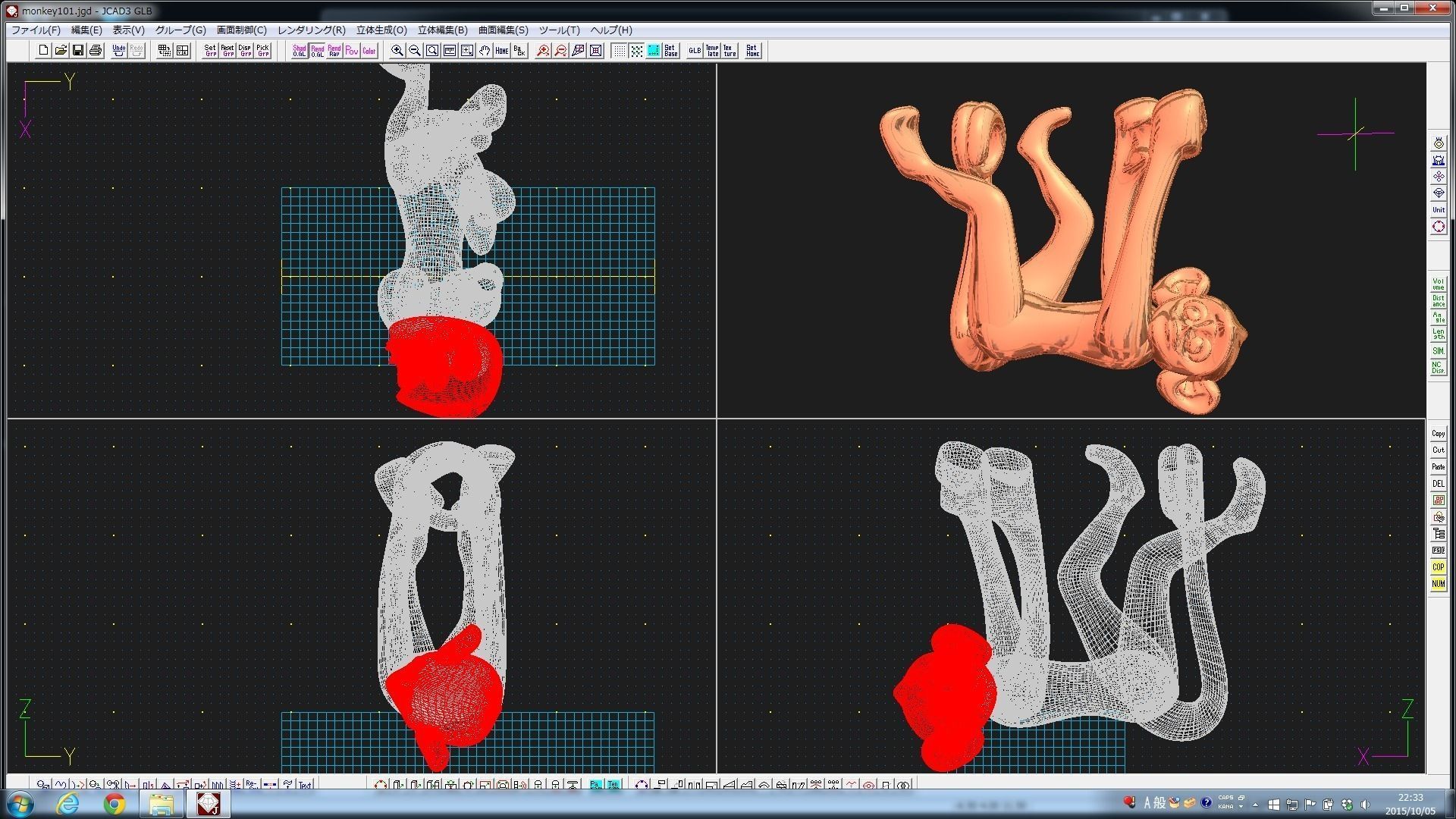Click the HOME view button
Viewport: 1456px width, 819px height.
click(502, 51)
